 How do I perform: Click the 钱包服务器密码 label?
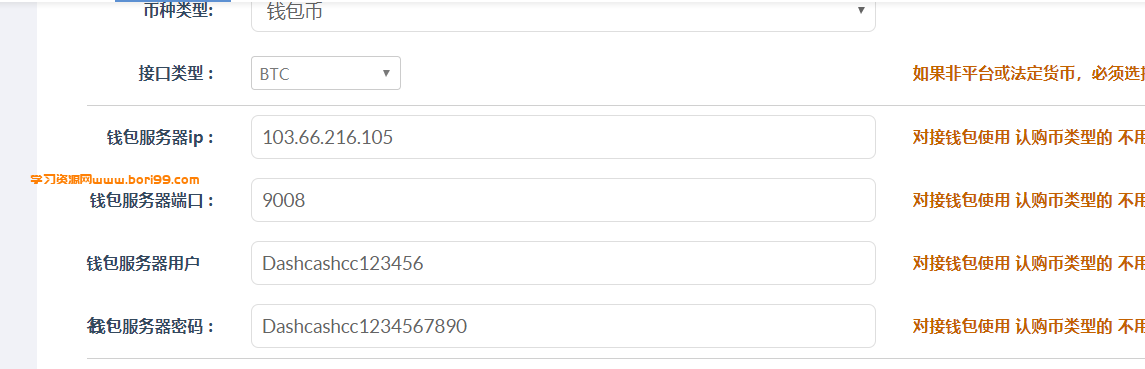[x=152, y=327]
